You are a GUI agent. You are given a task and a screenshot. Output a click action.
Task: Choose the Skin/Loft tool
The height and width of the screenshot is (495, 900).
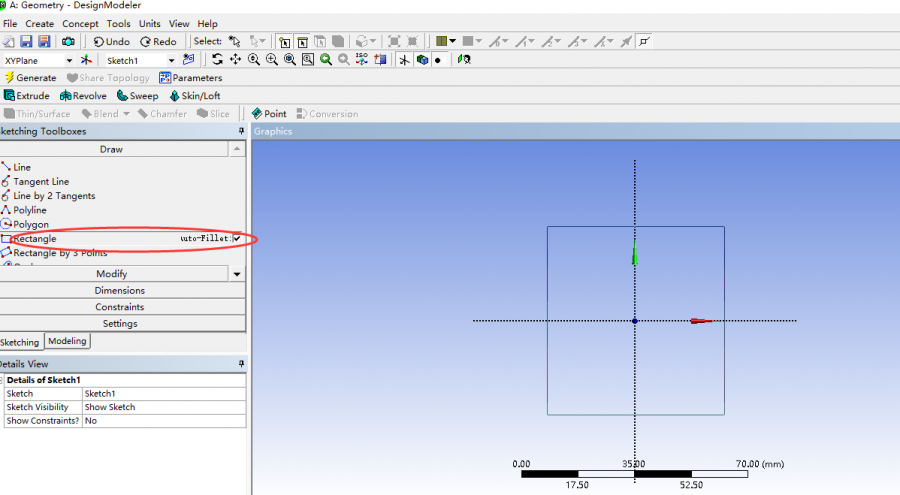pos(194,96)
